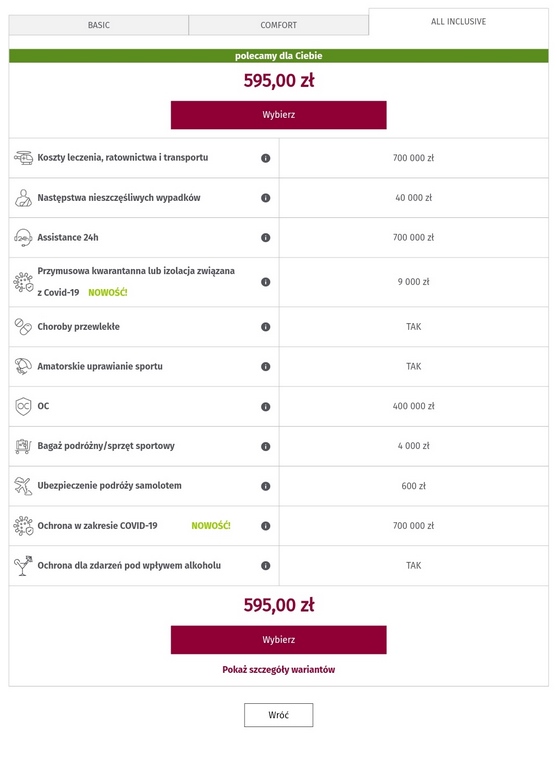Click info icon for Amatorskie uprawianie sportu
Viewport: 557px width, 768px height.
pyautogui.click(x=266, y=366)
